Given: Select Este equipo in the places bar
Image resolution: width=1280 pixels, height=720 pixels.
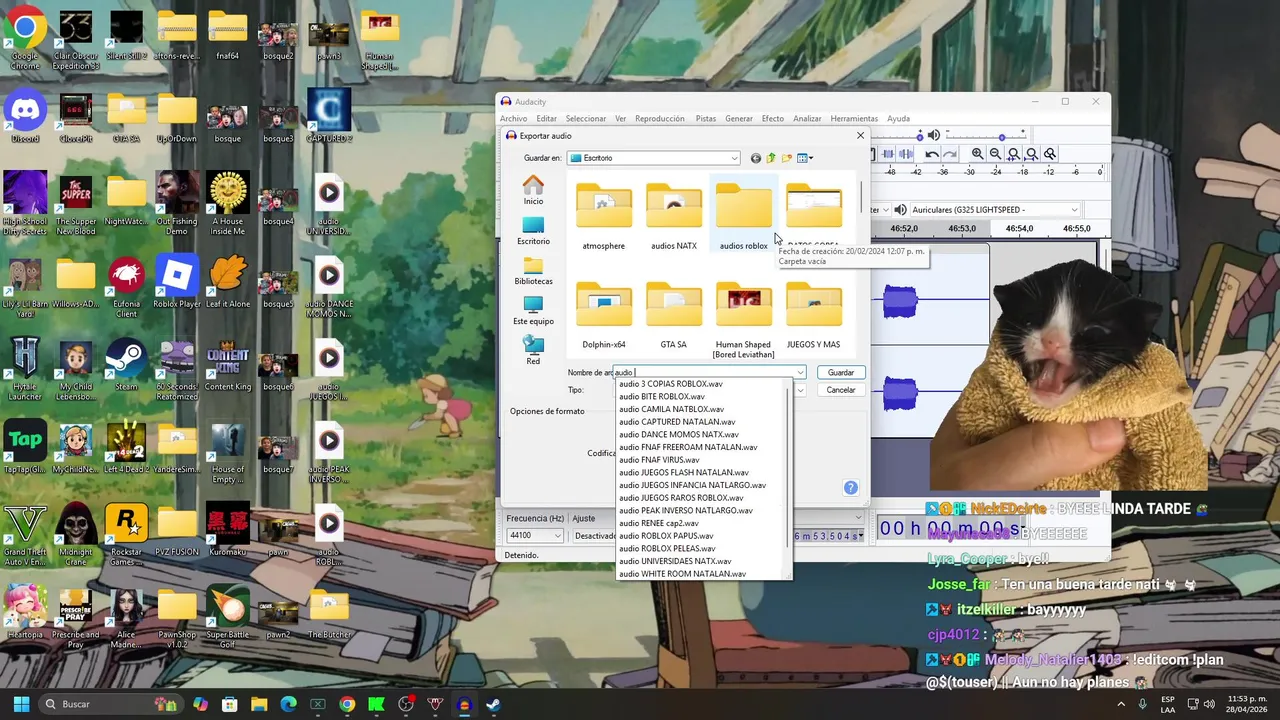Looking at the screenshot, I should pyautogui.click(x=533, y=311).
